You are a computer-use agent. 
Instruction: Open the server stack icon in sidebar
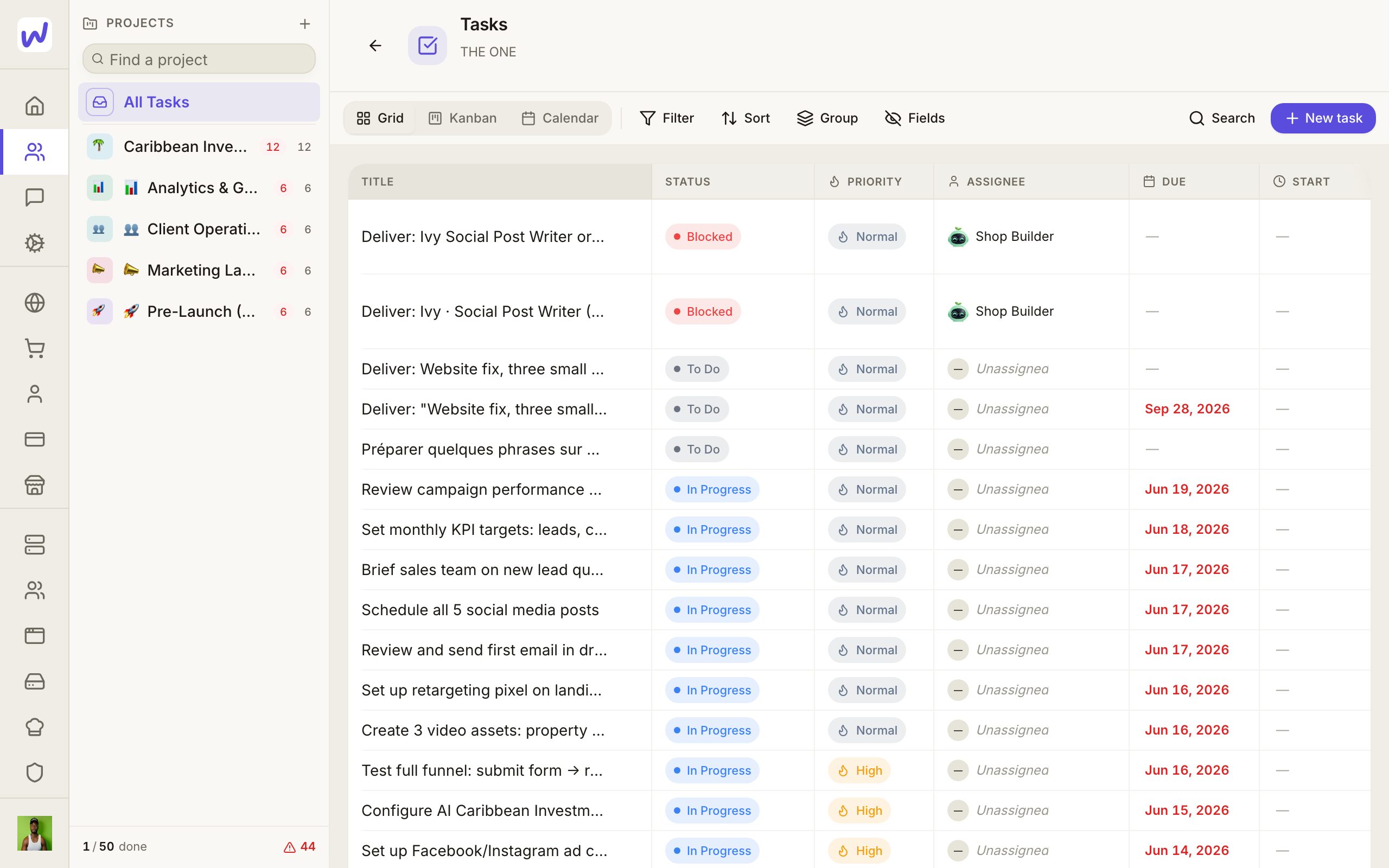pos(34,545)
